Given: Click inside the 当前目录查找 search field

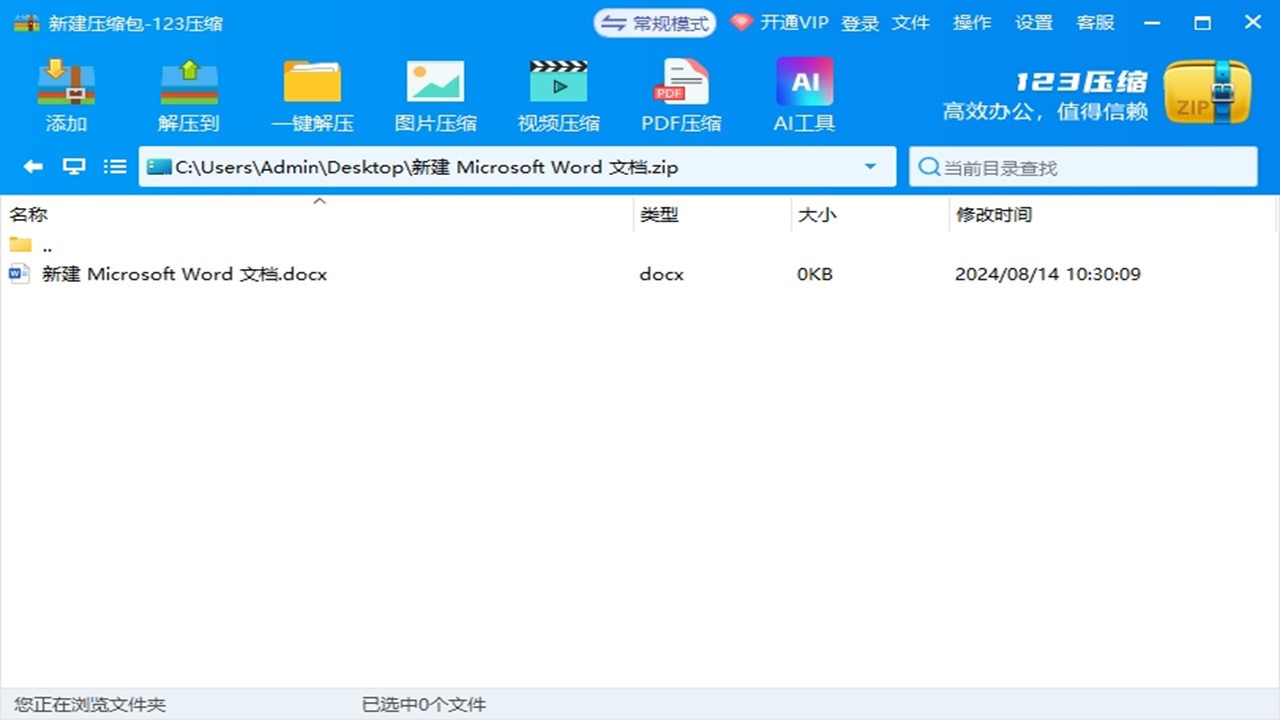Looking at the screenshot, I should coord(1080,167).
